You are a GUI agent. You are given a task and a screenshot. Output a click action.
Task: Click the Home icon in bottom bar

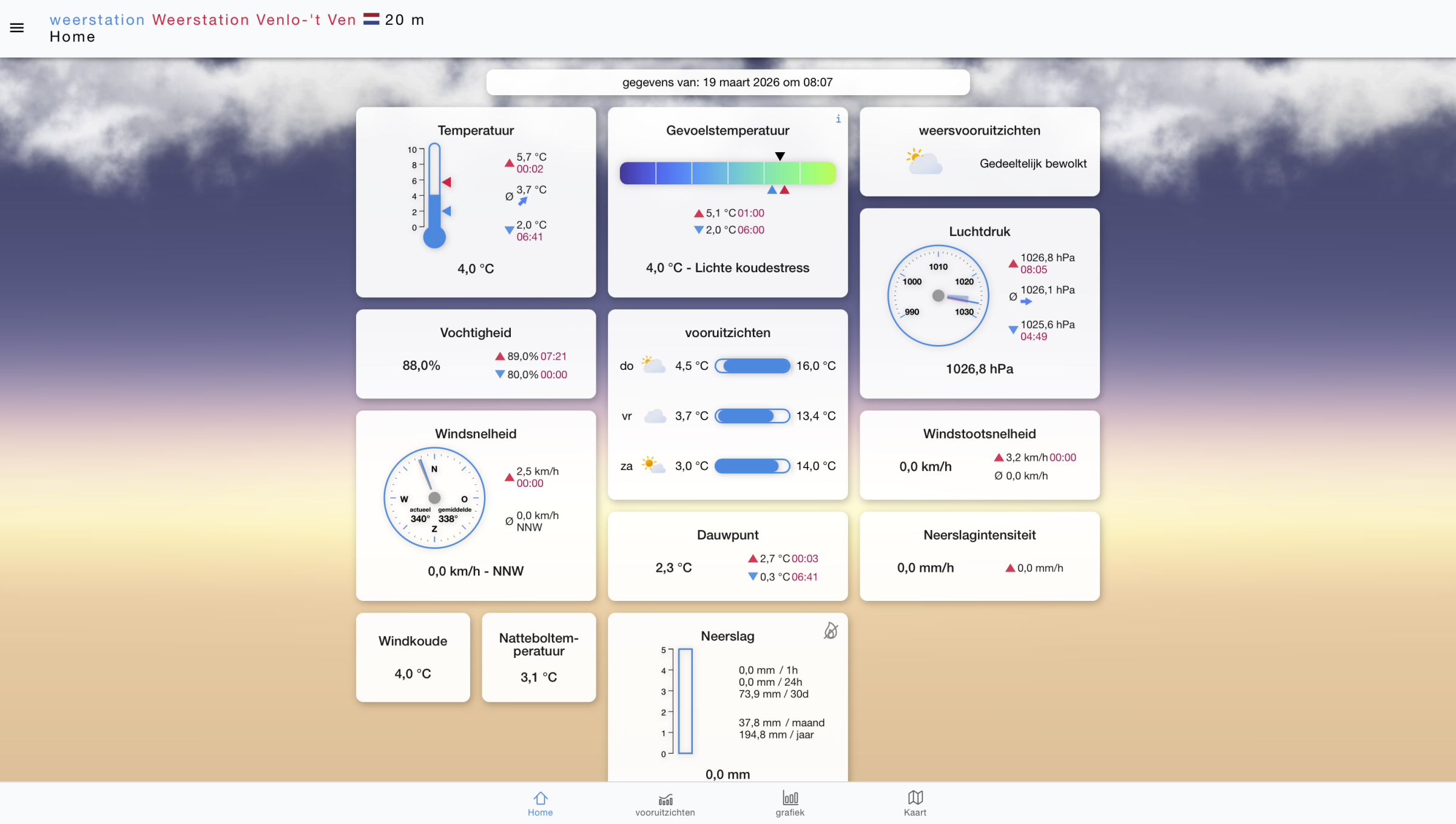pos(540,798)
